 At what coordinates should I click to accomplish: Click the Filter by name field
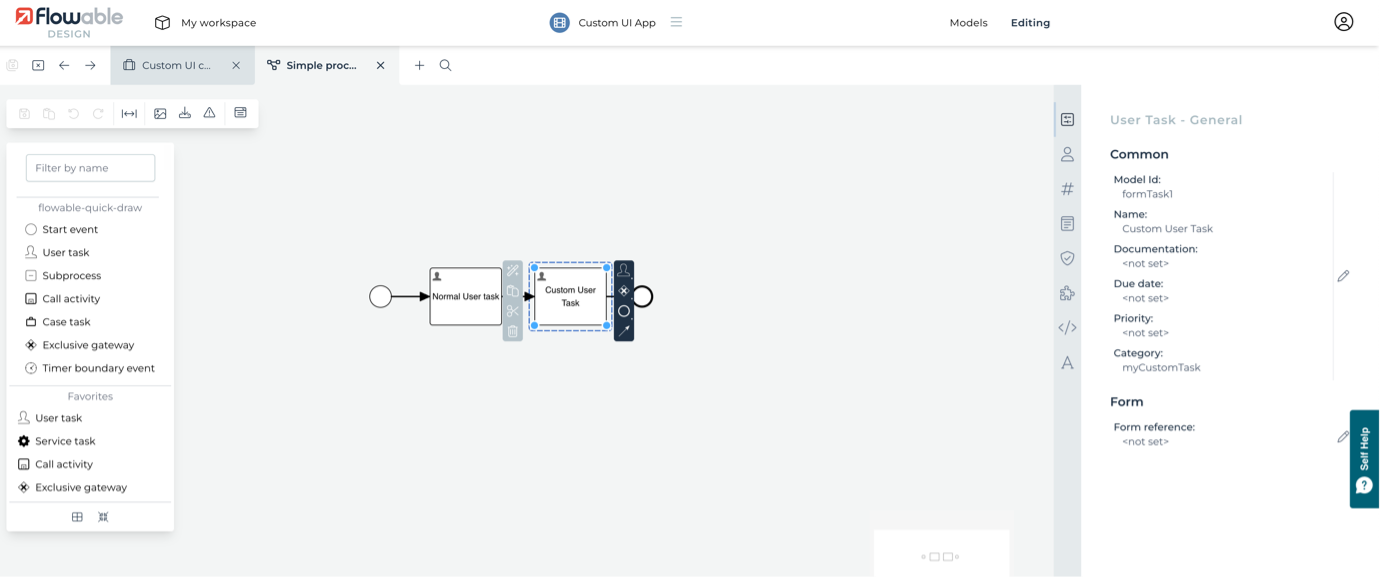(x=90, y=168)
